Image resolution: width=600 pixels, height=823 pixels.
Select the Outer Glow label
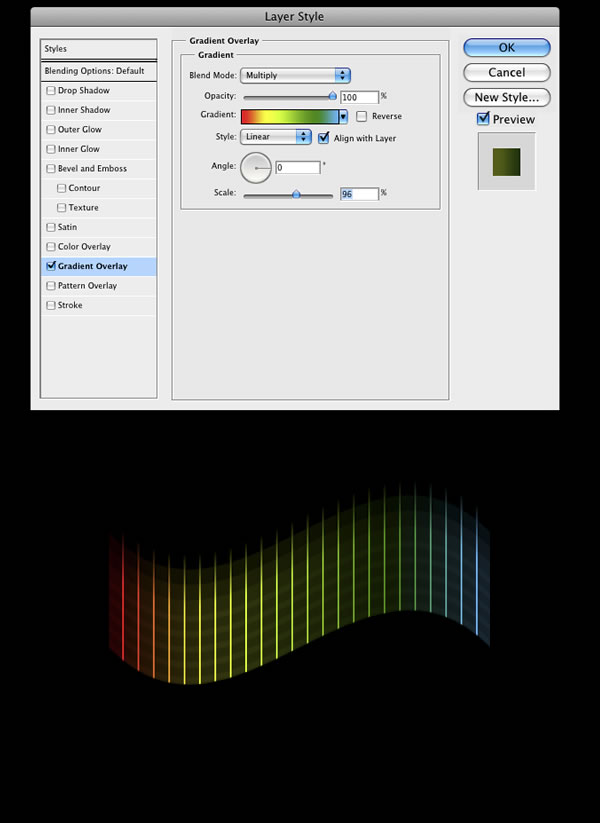coord(80,129)
